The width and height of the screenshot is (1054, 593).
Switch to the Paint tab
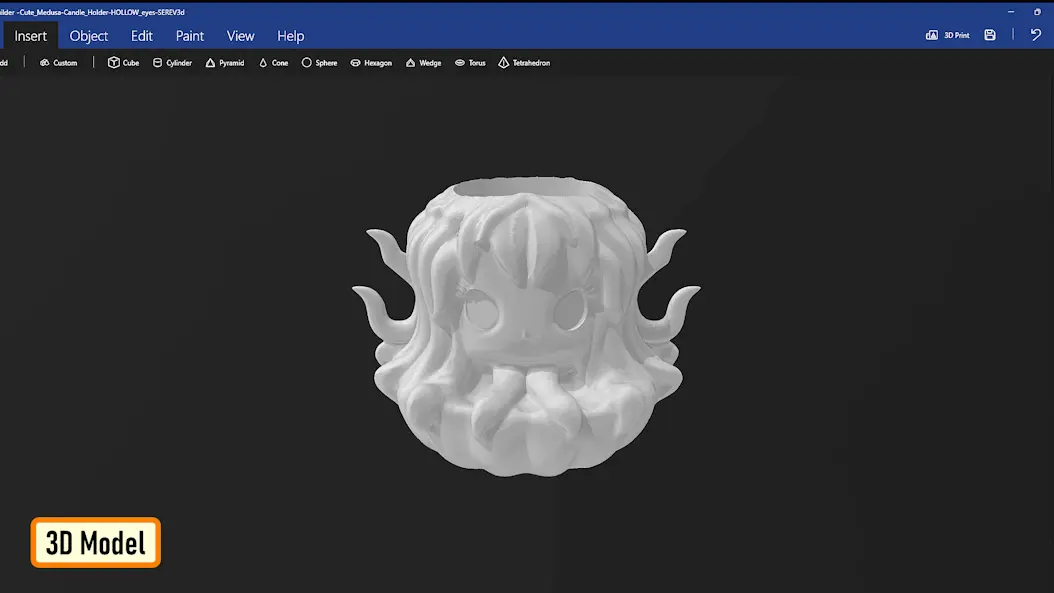(x=190, y=36)
